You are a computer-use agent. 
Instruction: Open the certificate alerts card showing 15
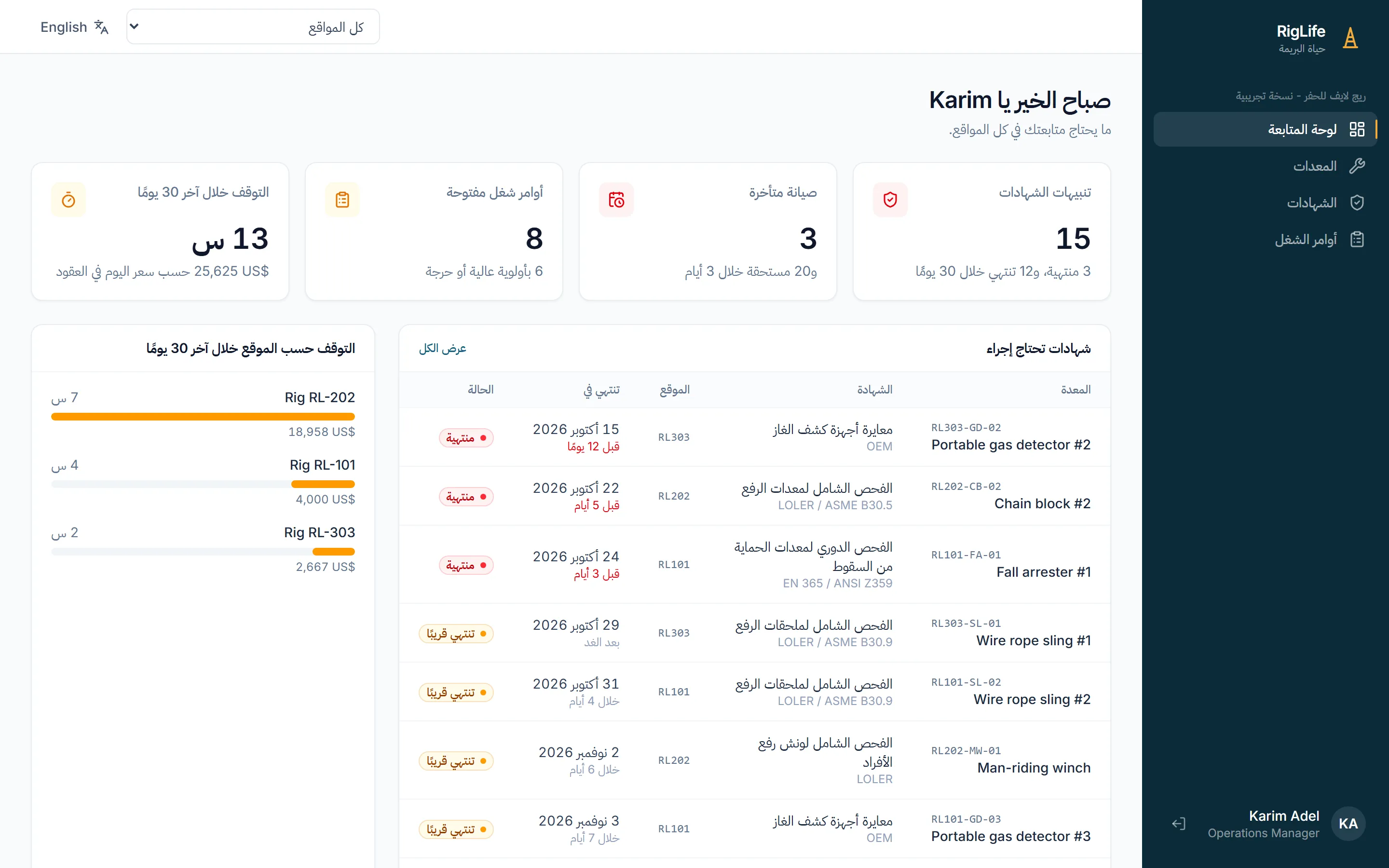point(981,231)
